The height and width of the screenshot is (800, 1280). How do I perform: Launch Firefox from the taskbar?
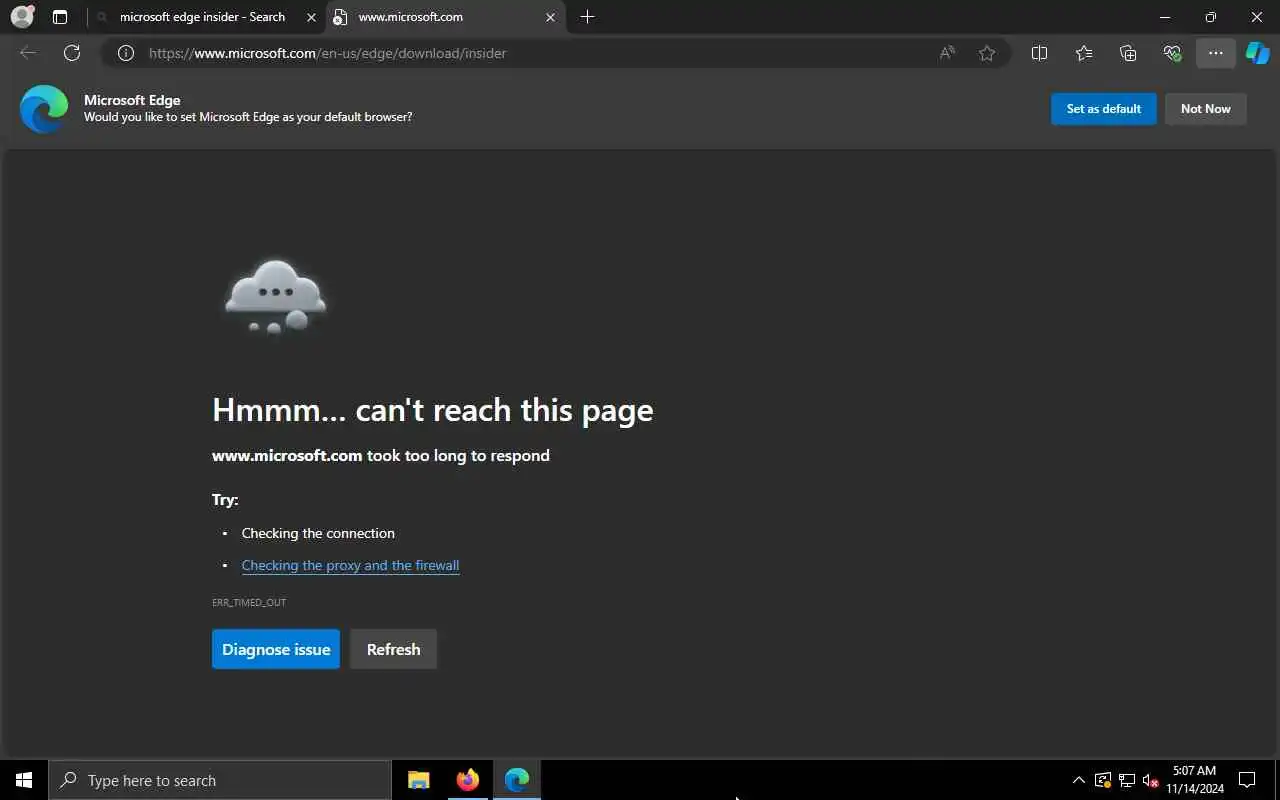(x=467, y=780)
